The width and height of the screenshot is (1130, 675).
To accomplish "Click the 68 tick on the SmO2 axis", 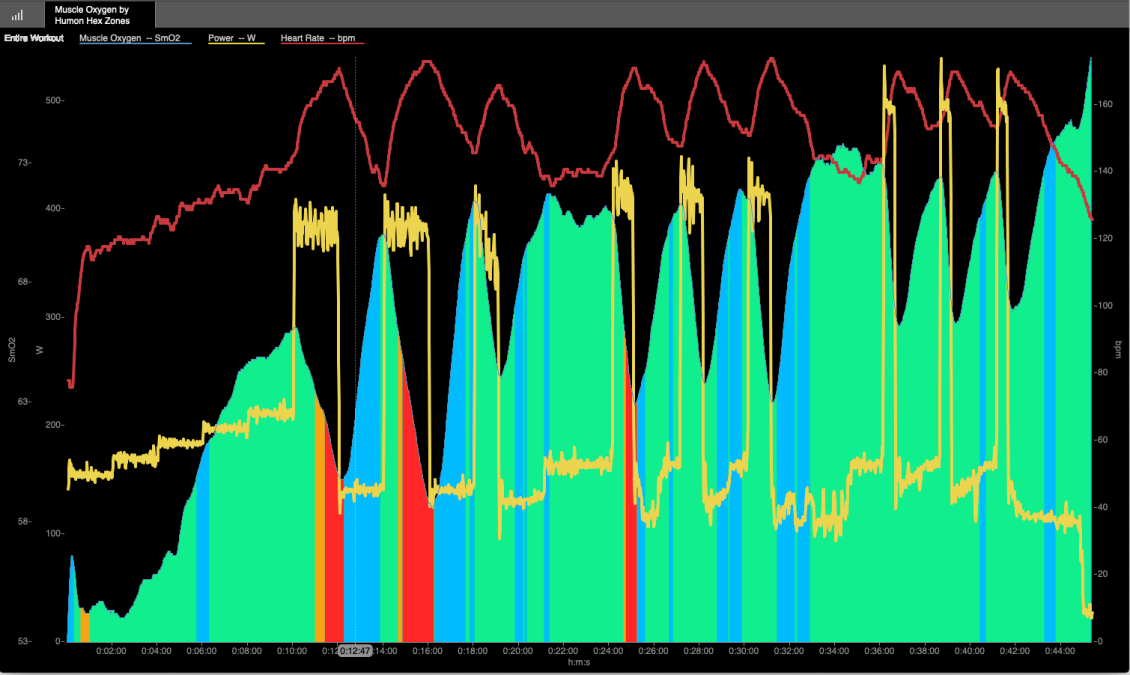I will [24, 282].
